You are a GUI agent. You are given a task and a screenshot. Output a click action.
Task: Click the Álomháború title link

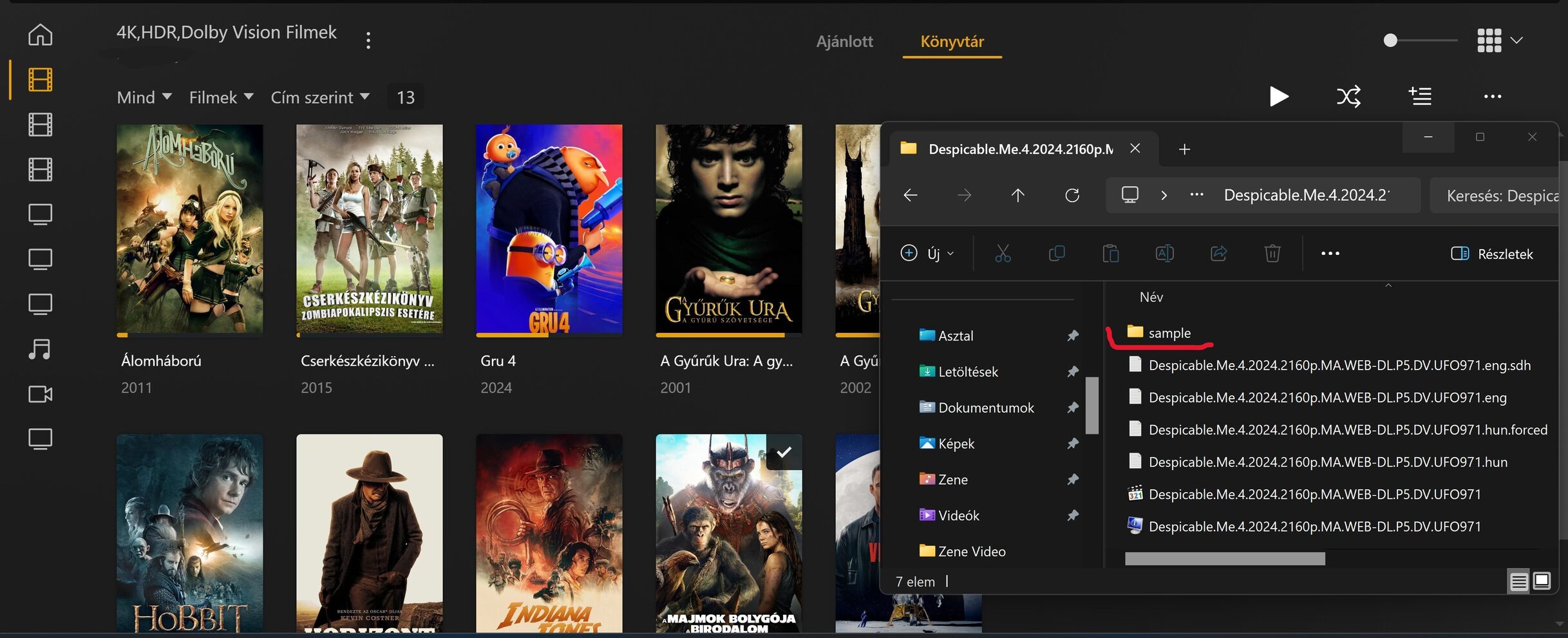click(161, 361)
